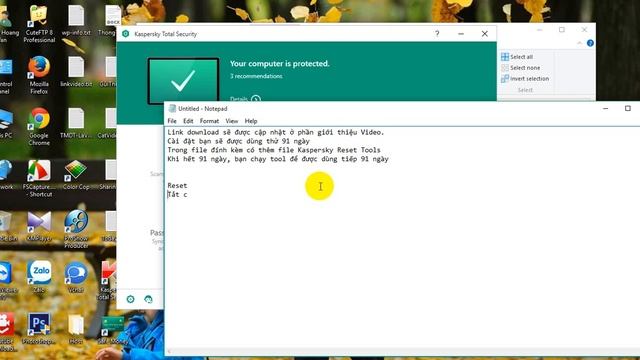Click the Notepad title bar icon
The height and width of the screenshot is (360, 640).
172,109
